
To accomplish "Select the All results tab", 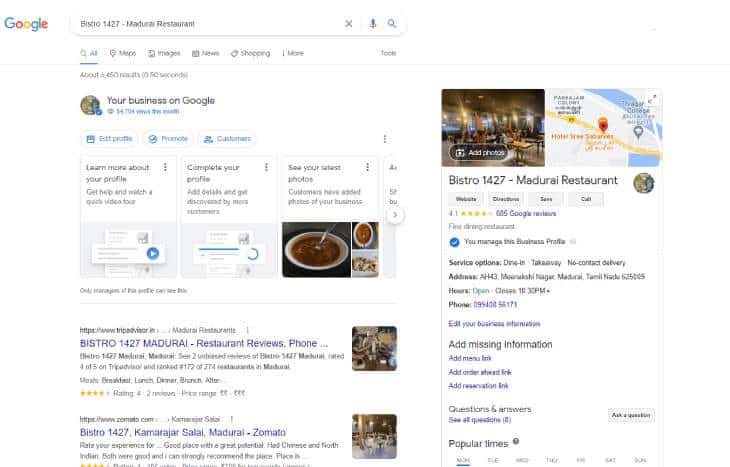I will pyautogui.click(x=89, y=53).
